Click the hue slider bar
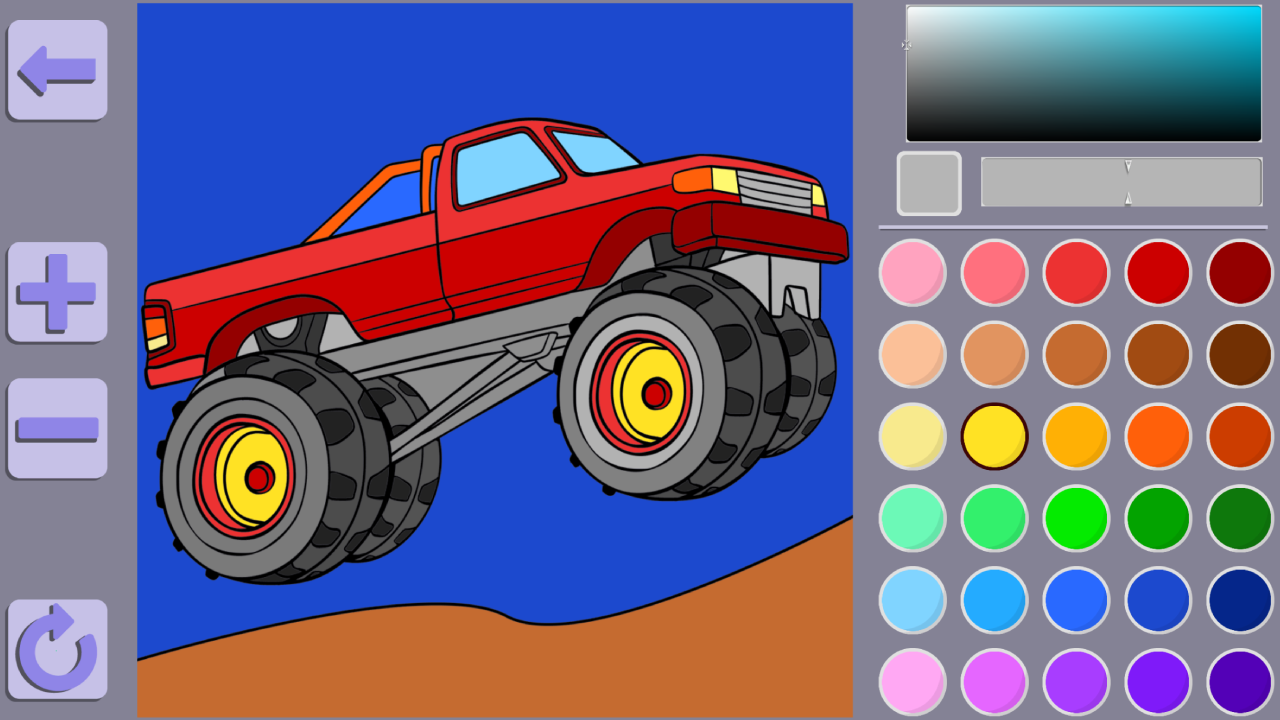1280x720 pixels. click(1121, 182)
